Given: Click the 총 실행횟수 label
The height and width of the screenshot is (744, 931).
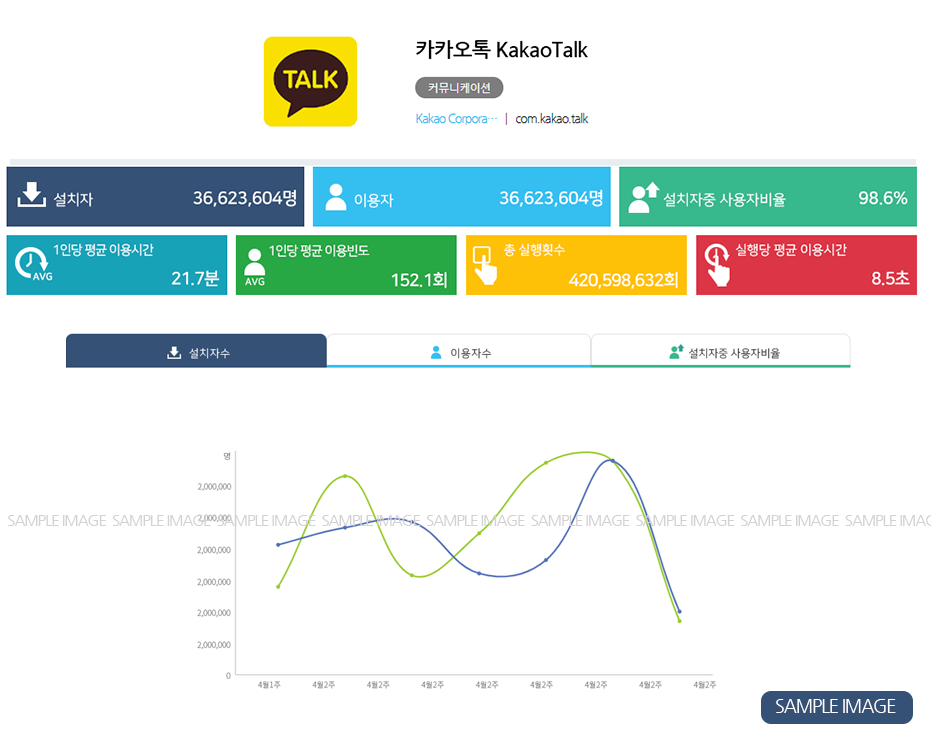Looking at the screenshot, I should coord(534,250).
